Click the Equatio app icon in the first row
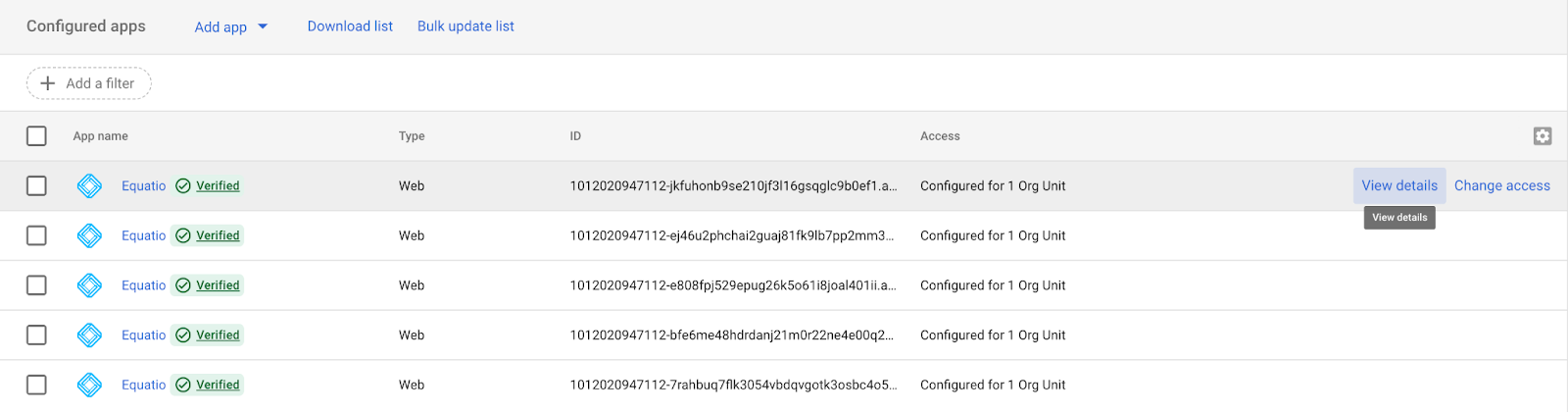 [x=89, y=185]
